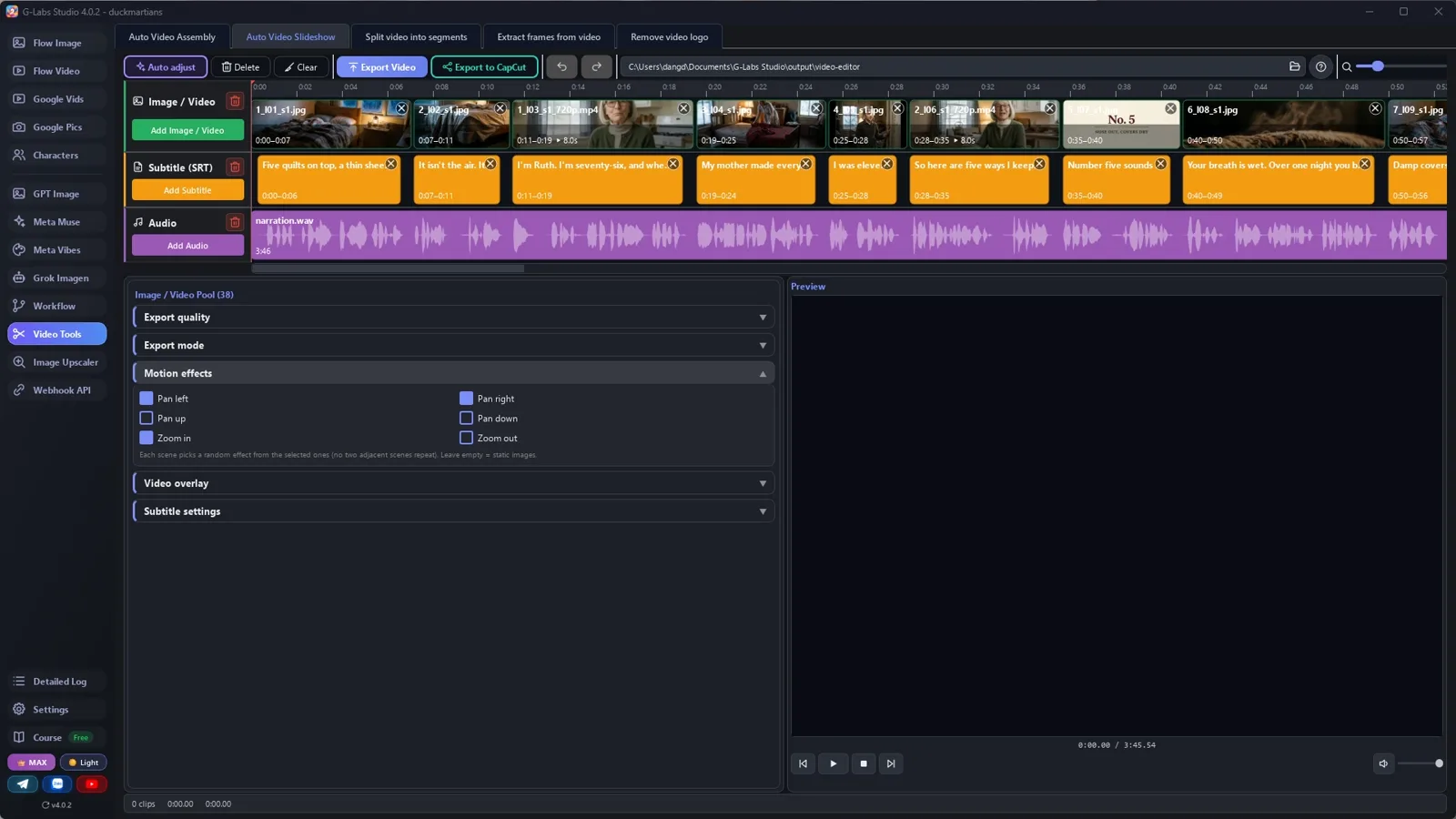Remove the 'Five quilts on top' subtitle clip

click(x=391, y=164)
